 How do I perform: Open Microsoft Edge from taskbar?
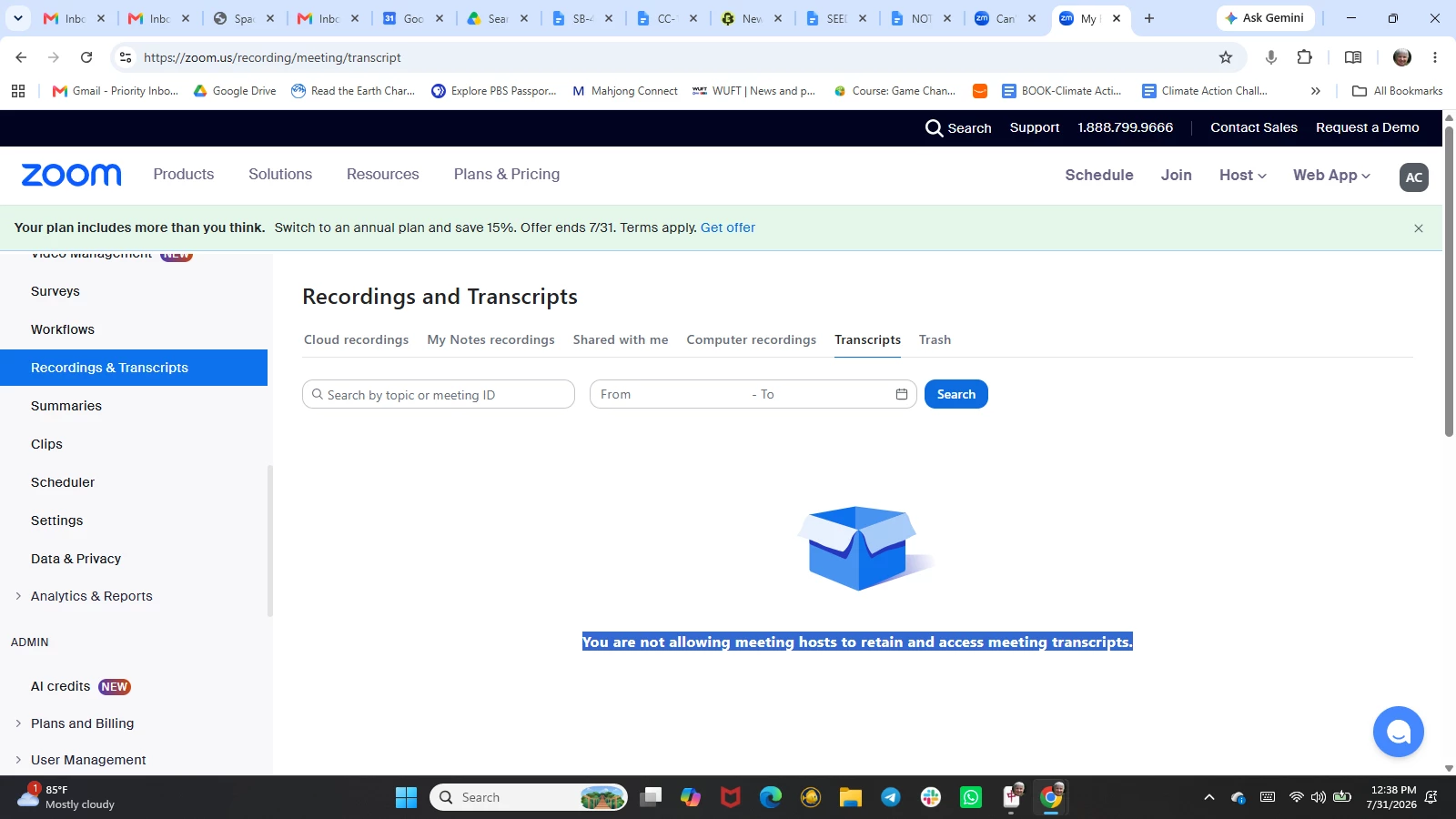pos(771,797)
